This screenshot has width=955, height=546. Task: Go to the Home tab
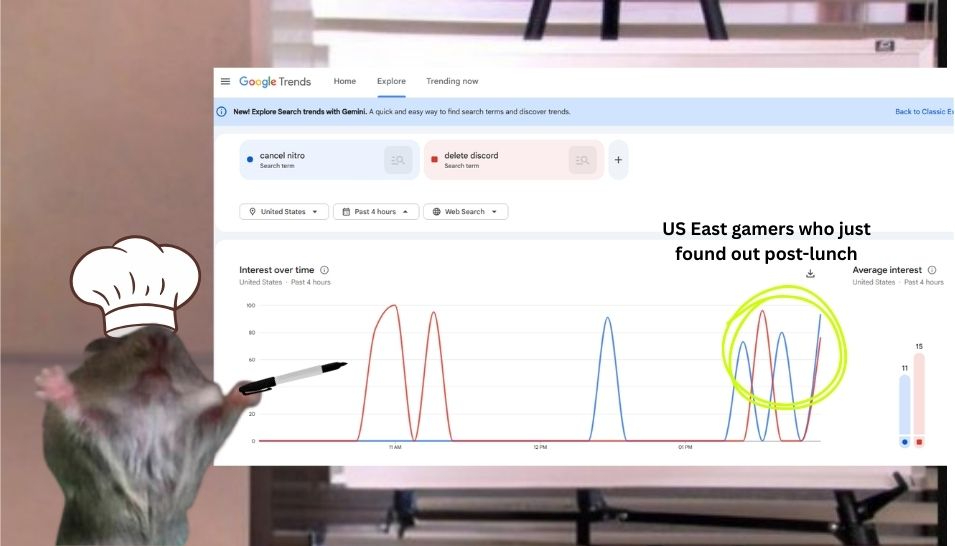coord(344,82)
